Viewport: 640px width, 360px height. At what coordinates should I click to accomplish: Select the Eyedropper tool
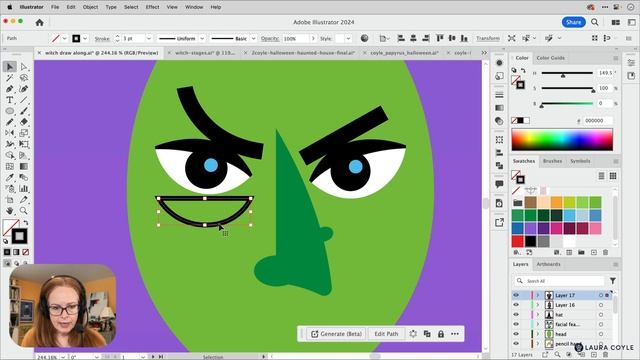point(10,178)
